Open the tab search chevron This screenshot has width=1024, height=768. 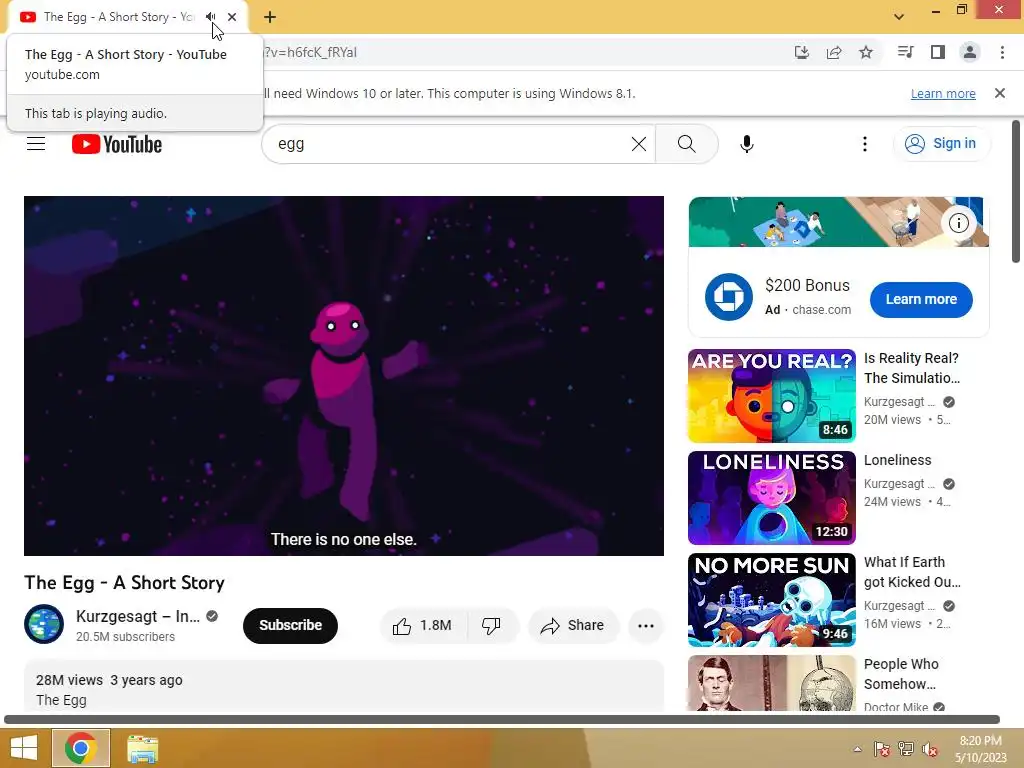tap(899, 17)
